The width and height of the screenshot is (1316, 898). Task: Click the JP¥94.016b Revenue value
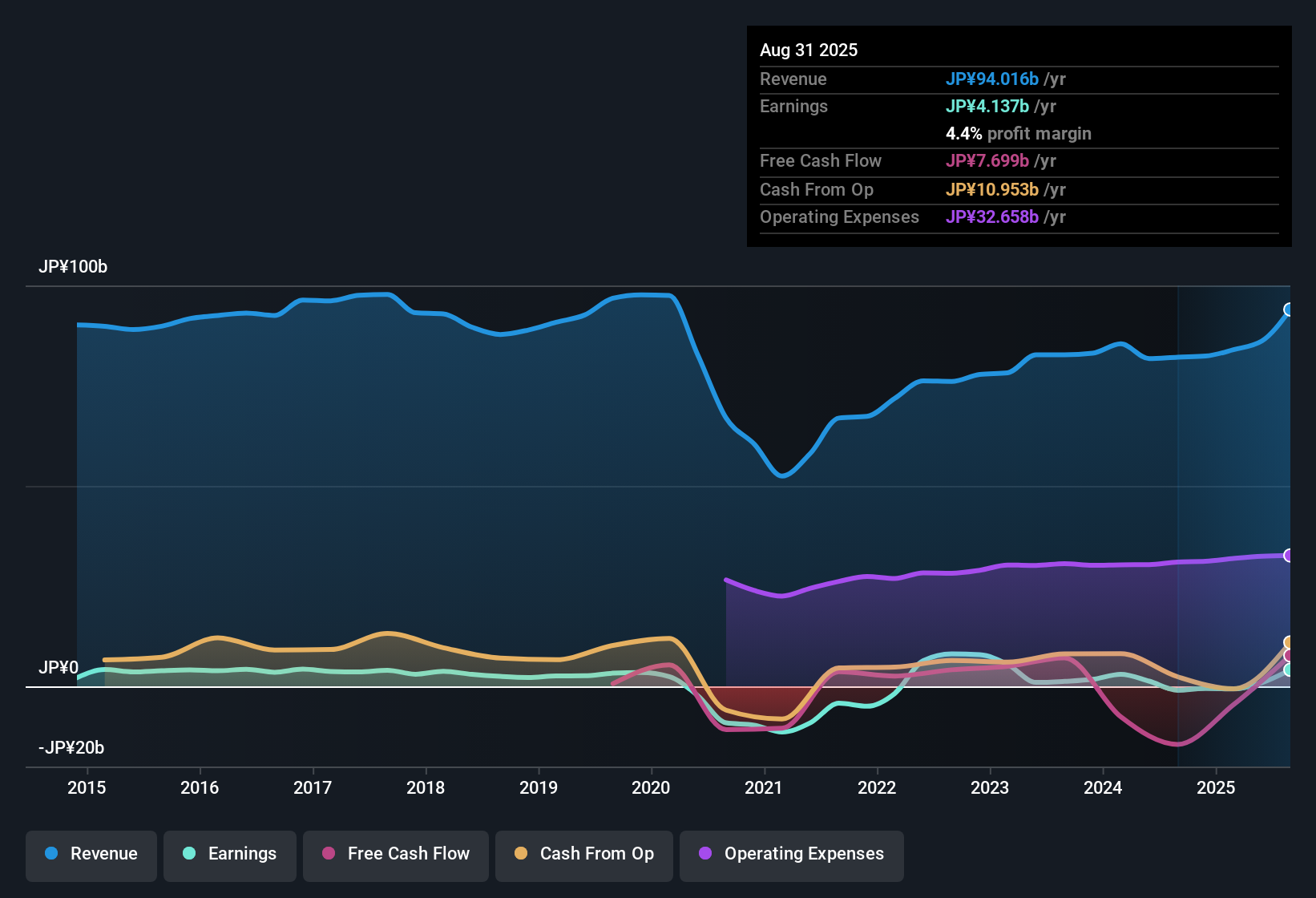(x=992, y=79)
